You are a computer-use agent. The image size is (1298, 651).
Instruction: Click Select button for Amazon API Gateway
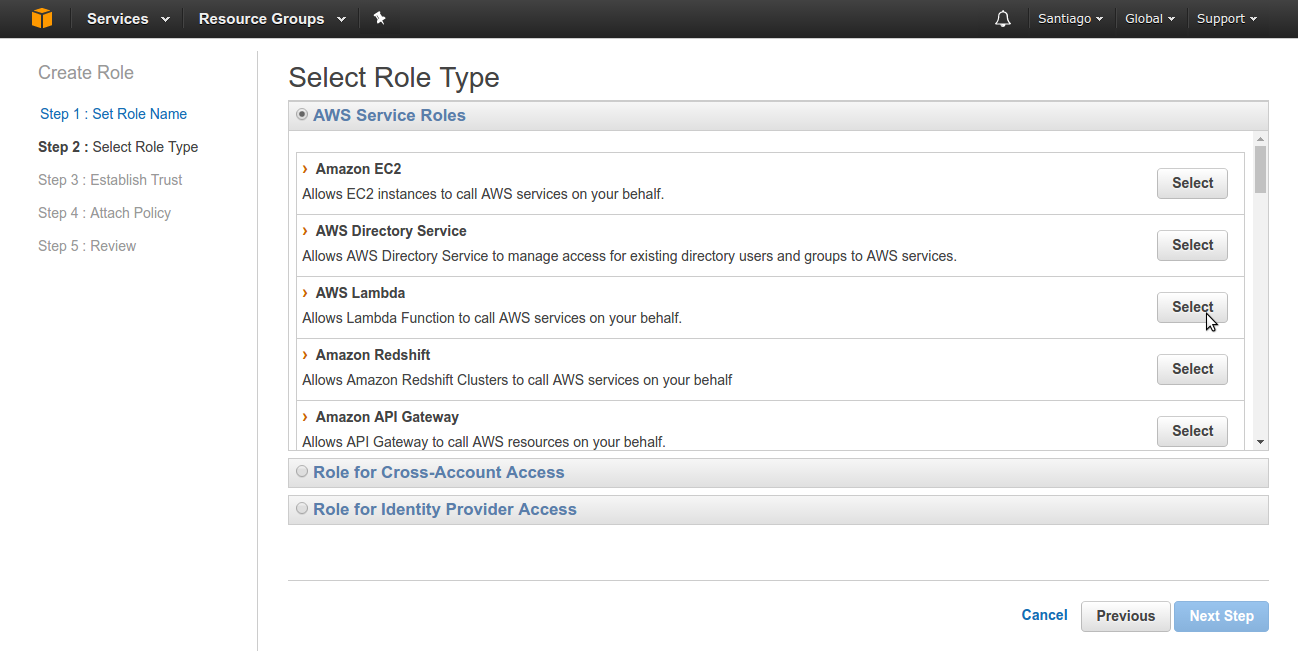coord(1192,431)
